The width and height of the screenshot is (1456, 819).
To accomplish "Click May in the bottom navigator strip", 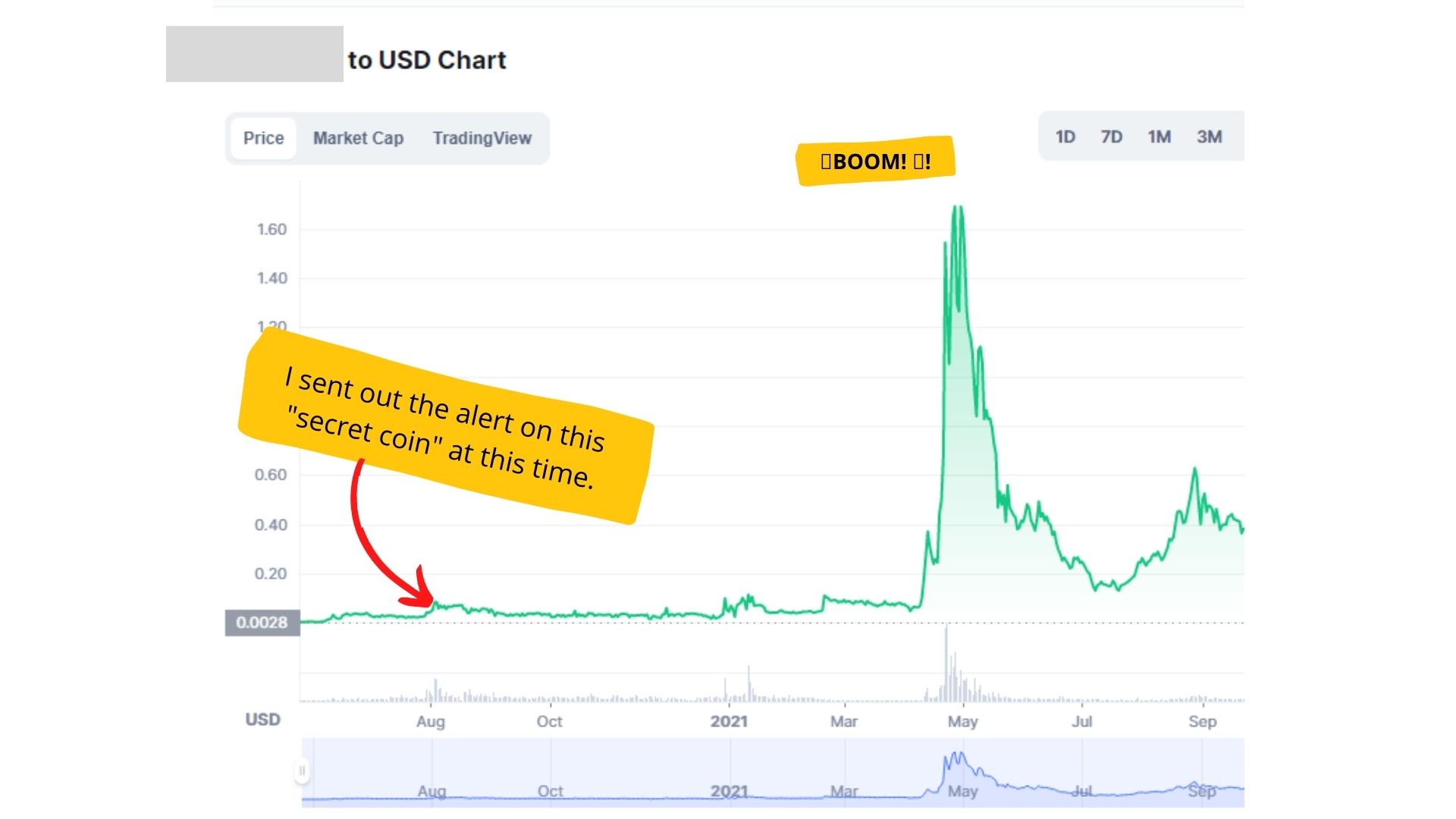I will pyautogui.click(x=962, y=791).
